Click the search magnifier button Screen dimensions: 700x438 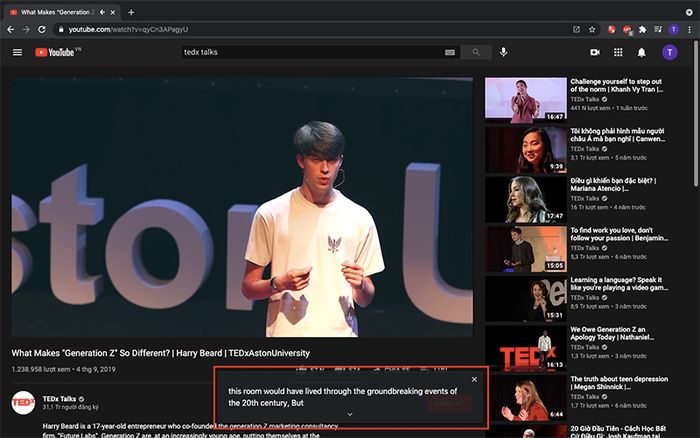[476, 53]
